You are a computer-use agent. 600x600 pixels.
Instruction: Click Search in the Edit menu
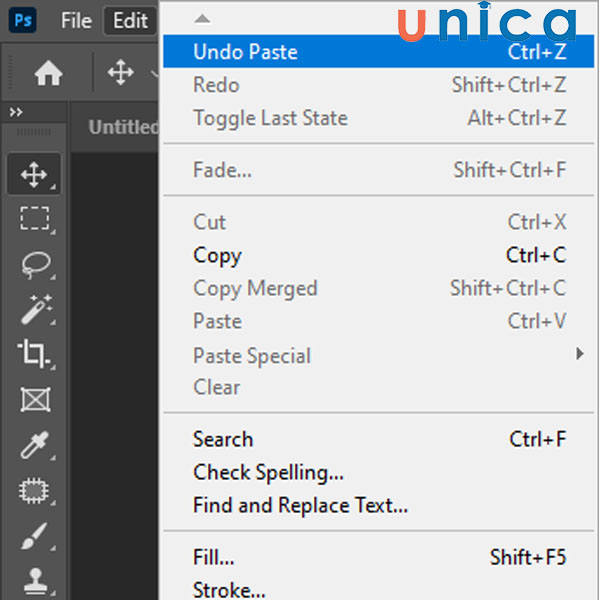(223, 439)
